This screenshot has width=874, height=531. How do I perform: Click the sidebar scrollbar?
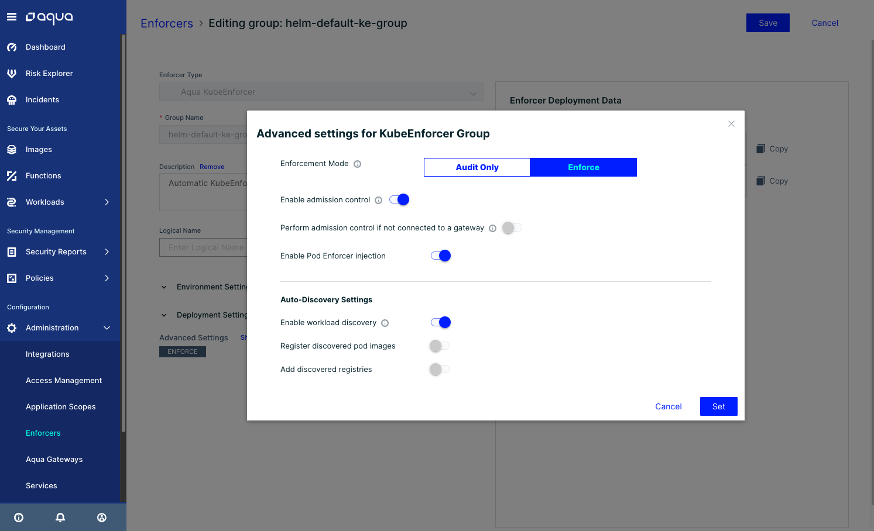(x=123, y=234)
